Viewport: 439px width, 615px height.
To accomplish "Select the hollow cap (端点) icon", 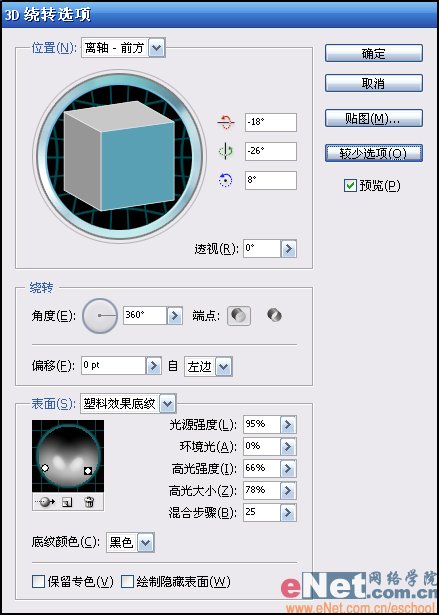I will point(274,315).
